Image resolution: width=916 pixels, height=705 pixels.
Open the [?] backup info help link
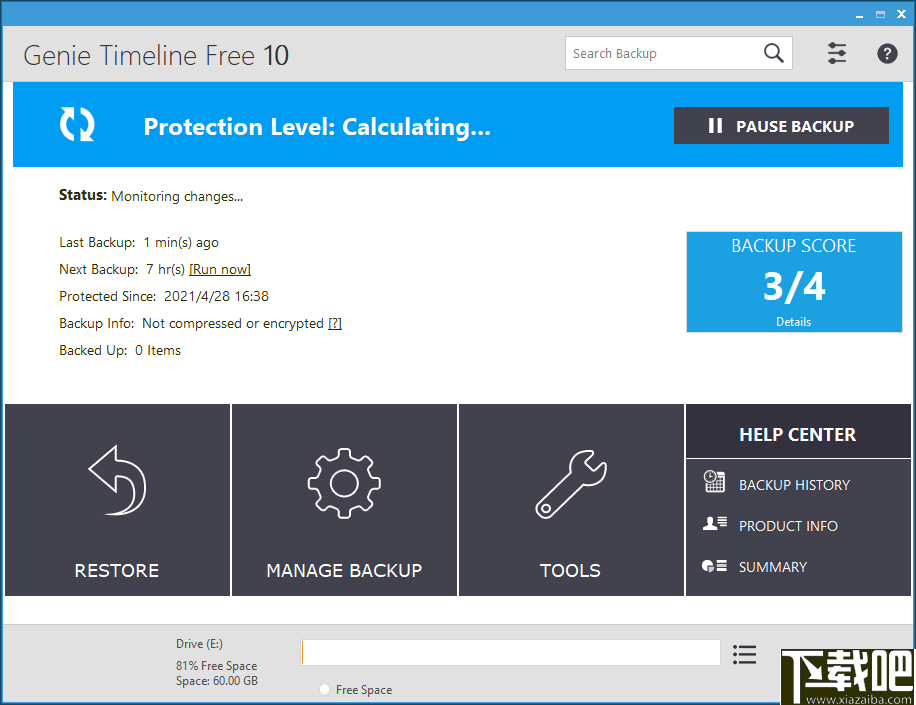pyautogui.click(x=335, y=324)
